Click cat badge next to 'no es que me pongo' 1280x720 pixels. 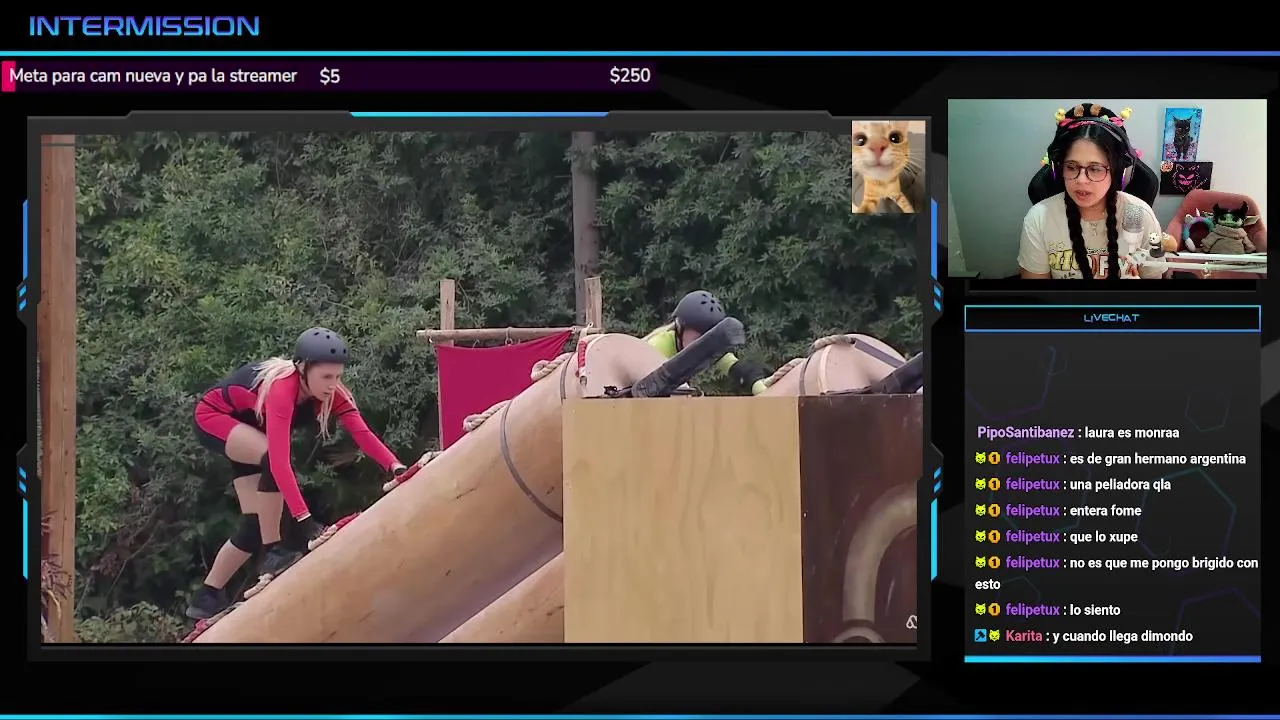(981, 563)
